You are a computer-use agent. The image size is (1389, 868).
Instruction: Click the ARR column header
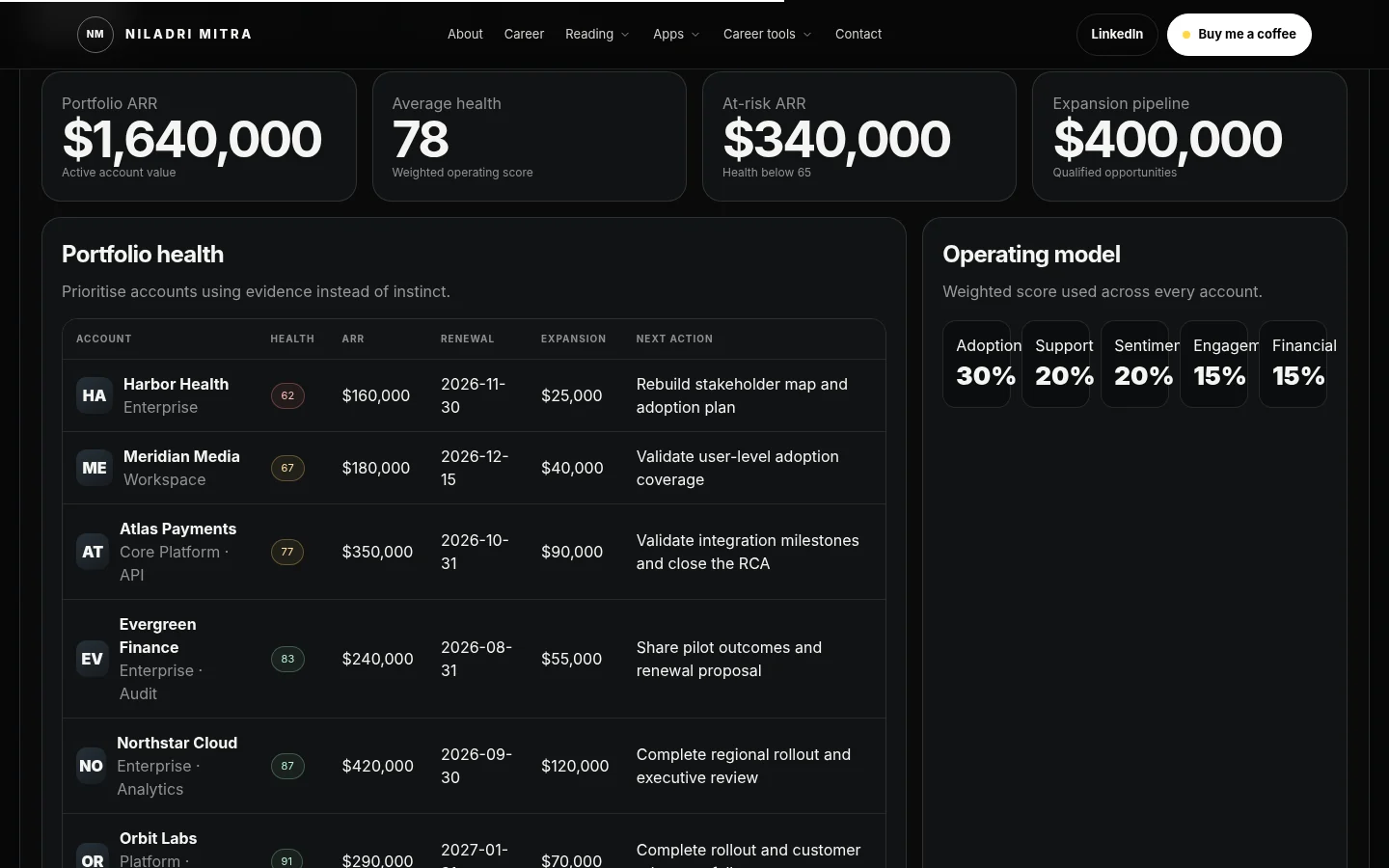(x=353, y=339)
